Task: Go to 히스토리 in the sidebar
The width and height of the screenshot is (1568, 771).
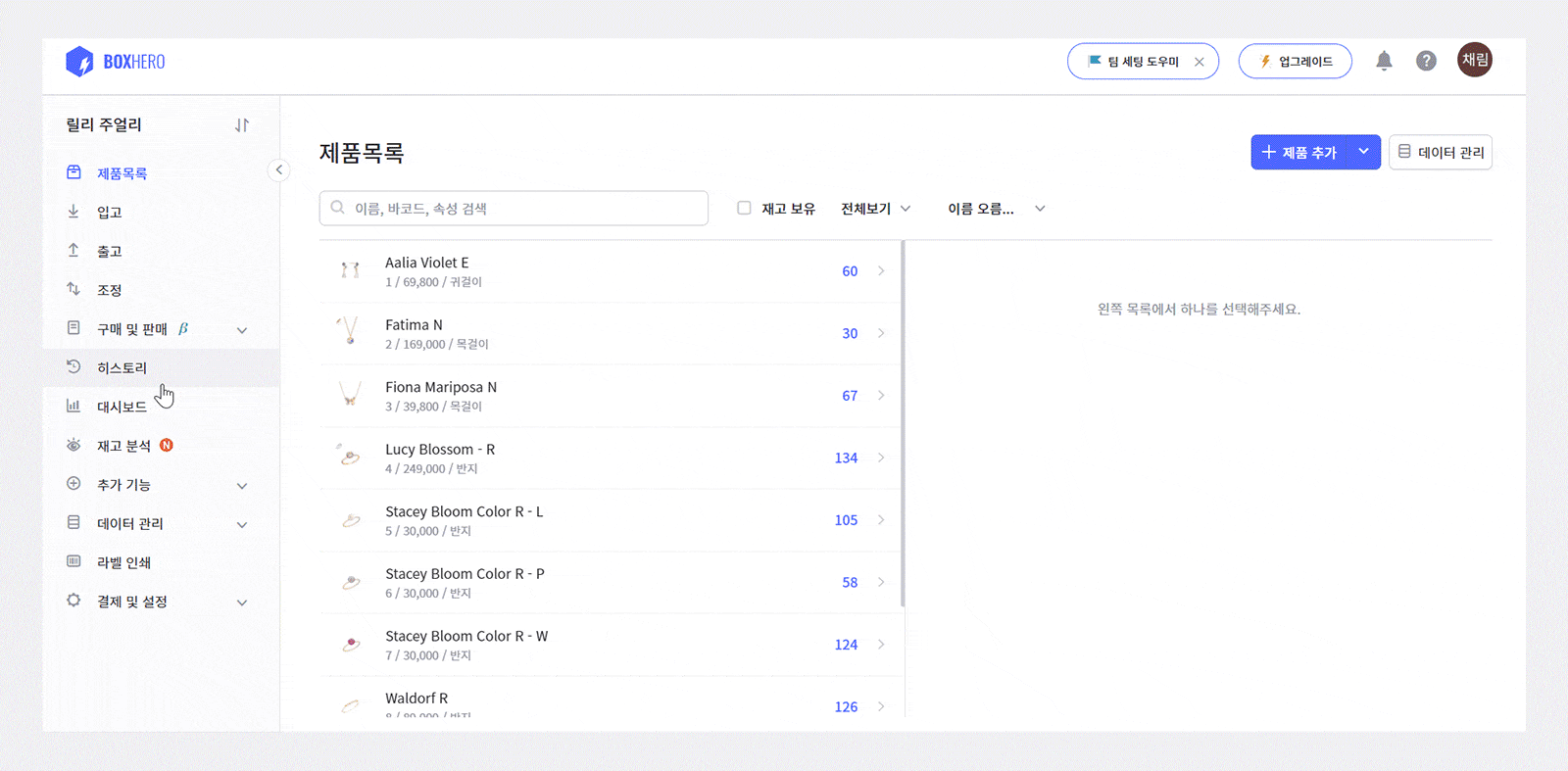Action: click(x=122, y=368)
